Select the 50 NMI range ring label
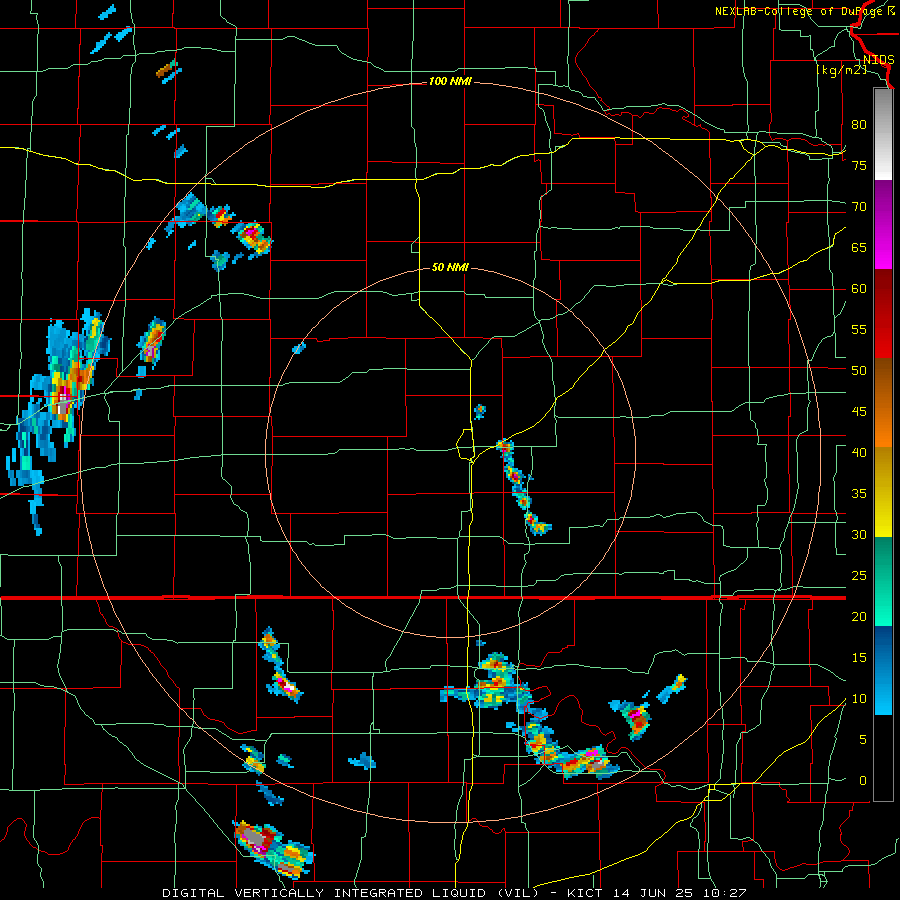 pyautogui.click(x=450, y=267)
